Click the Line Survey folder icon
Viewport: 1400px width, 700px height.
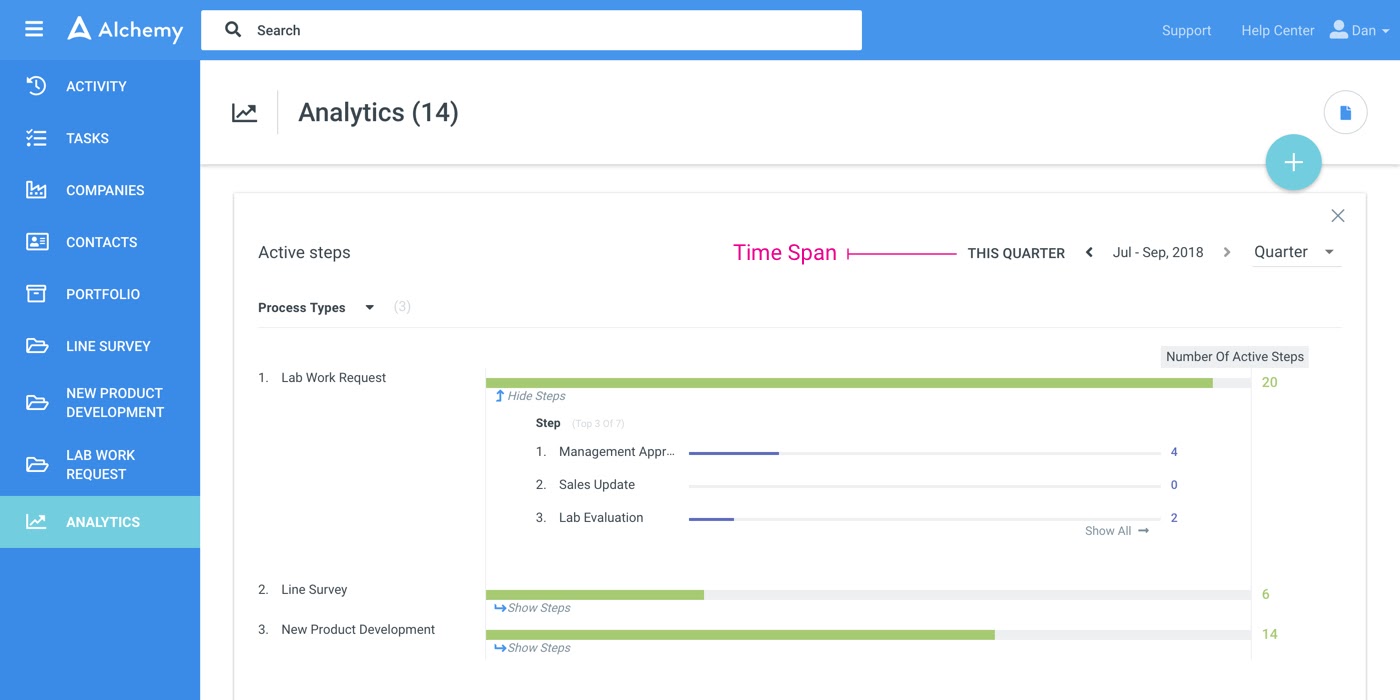click(36, 346)
